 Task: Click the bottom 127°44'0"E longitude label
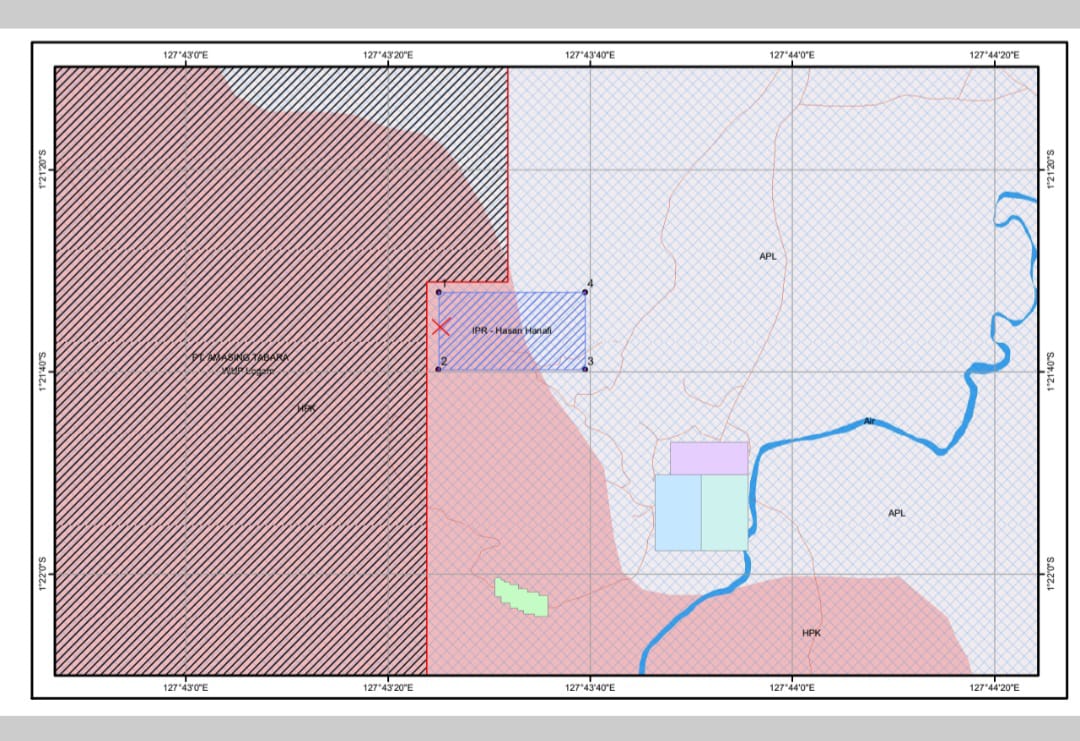click(792, 687)
